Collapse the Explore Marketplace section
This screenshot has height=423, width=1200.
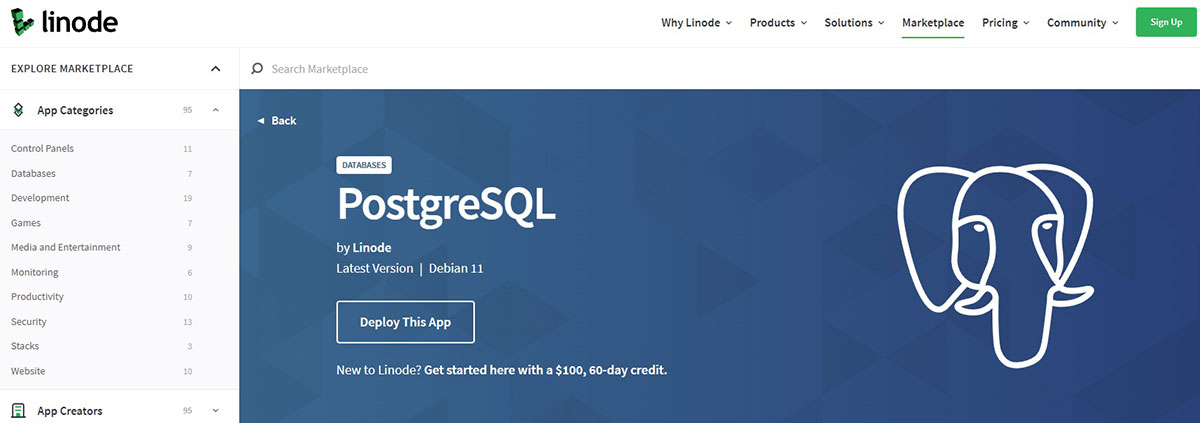[x=215, y=69]
